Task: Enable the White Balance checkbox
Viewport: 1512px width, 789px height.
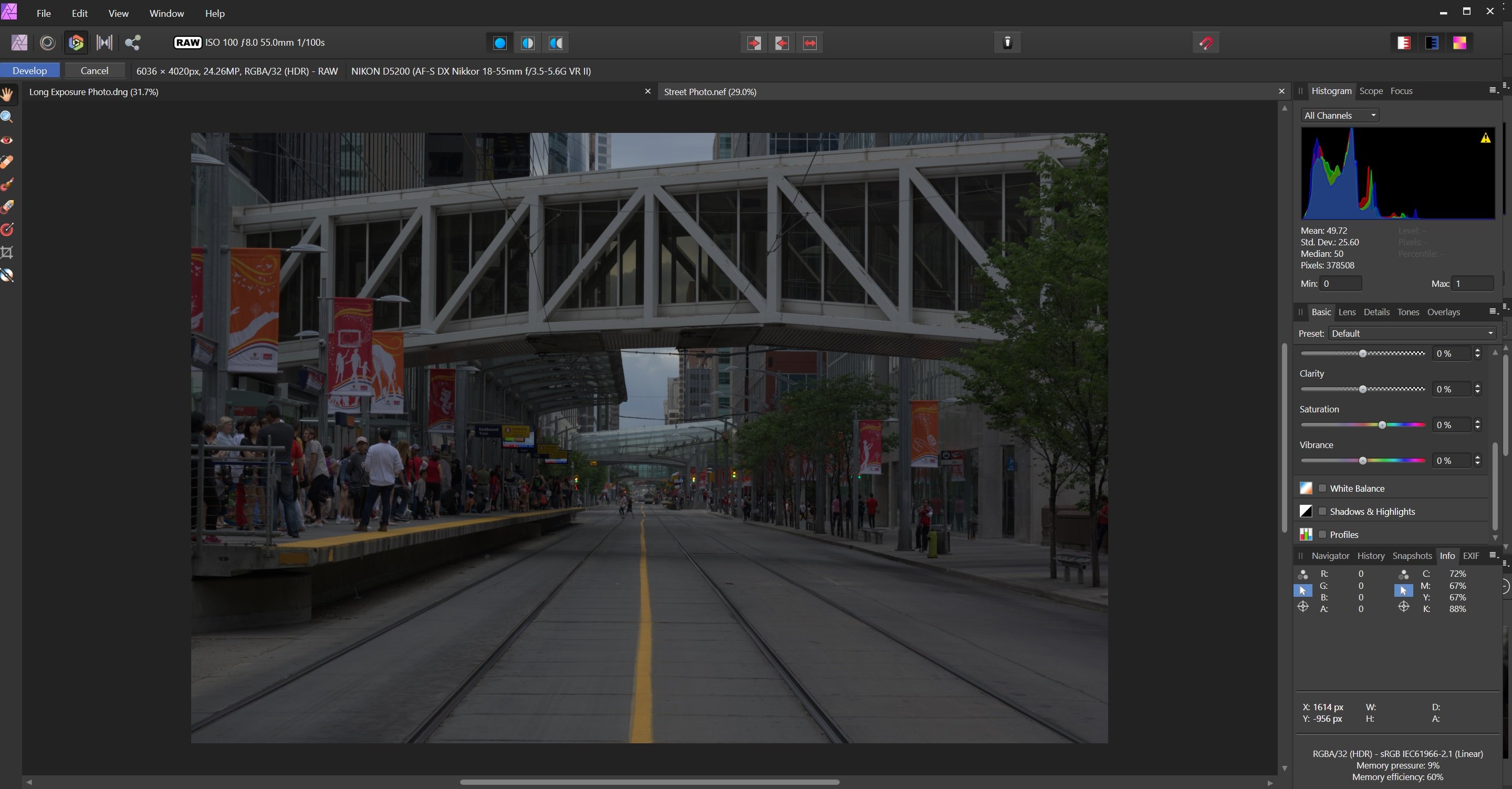Action: [1322, 488]
